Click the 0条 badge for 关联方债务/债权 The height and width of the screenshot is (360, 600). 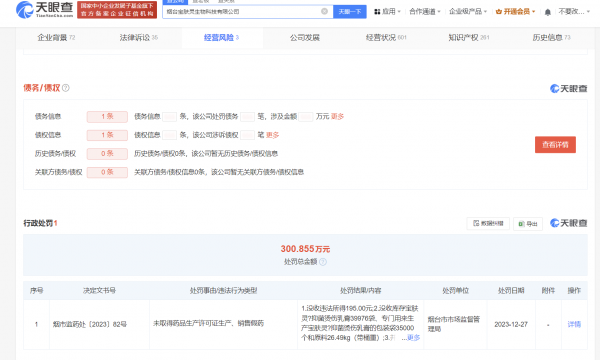point(107,172)
